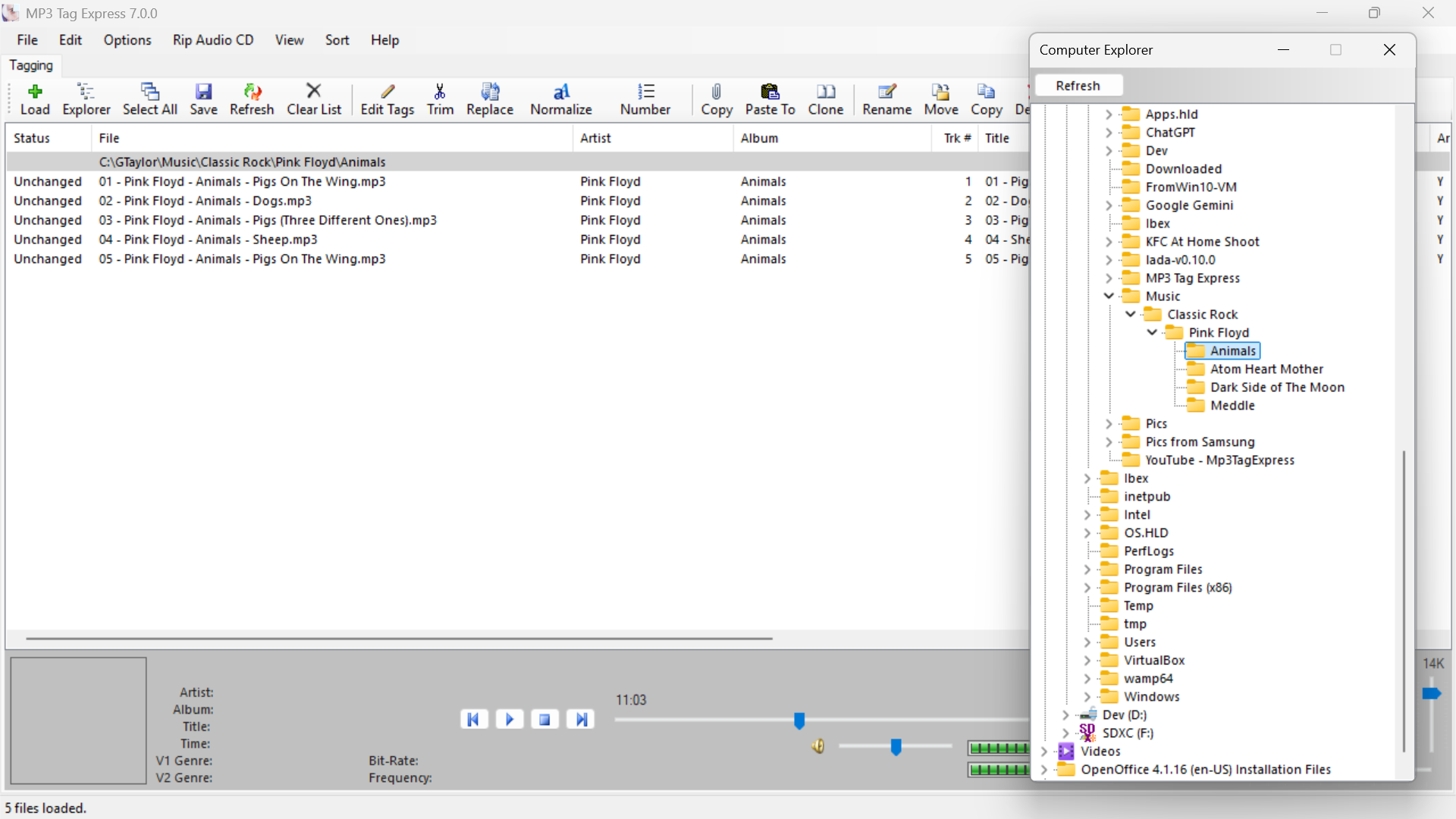The height and width of the screenshot is (819, 1456).
Task: Open the Edit menu
Action: pos(71,40)
